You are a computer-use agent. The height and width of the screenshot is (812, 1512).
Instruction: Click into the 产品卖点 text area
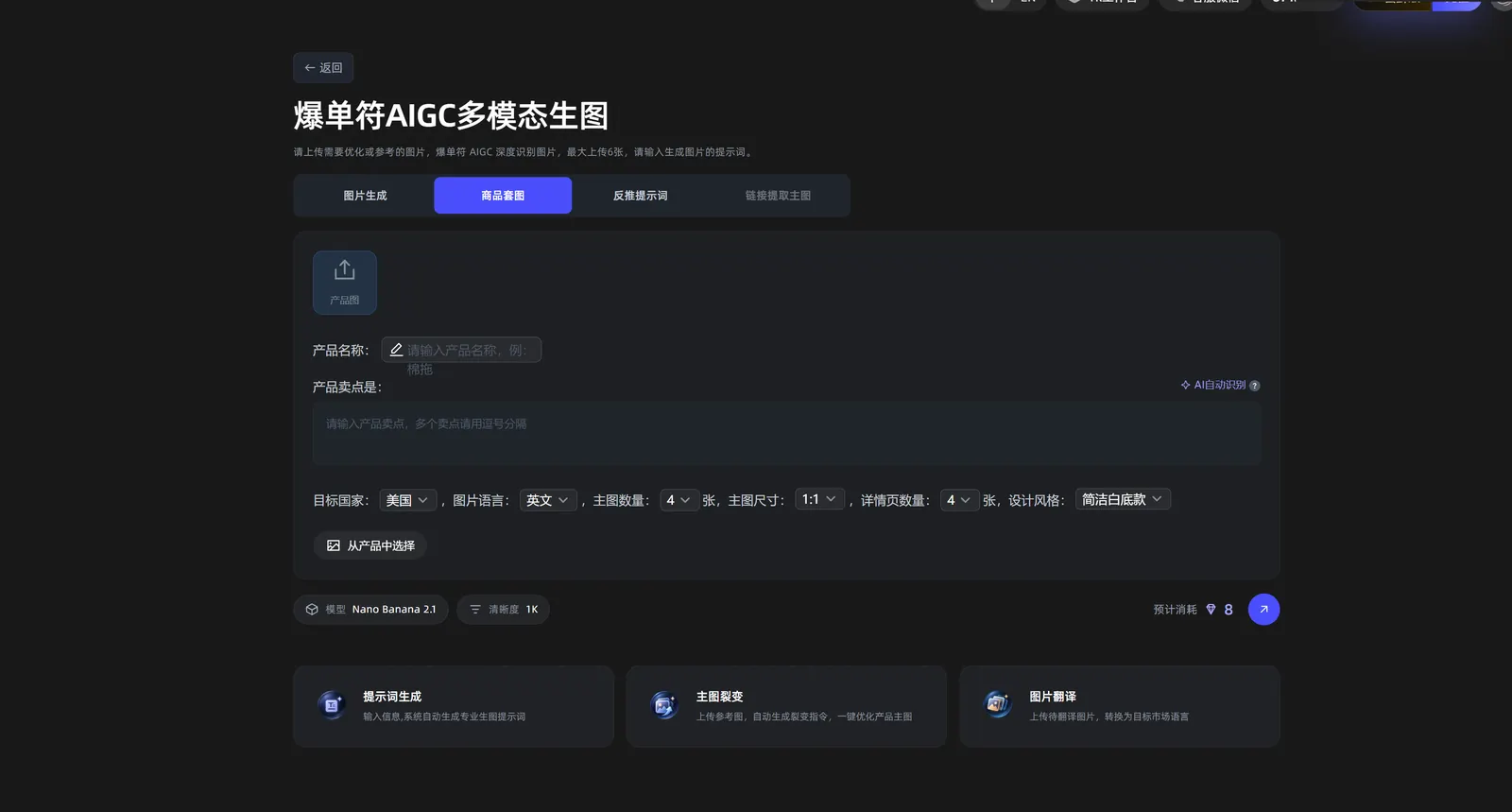[x=786, y=433]
